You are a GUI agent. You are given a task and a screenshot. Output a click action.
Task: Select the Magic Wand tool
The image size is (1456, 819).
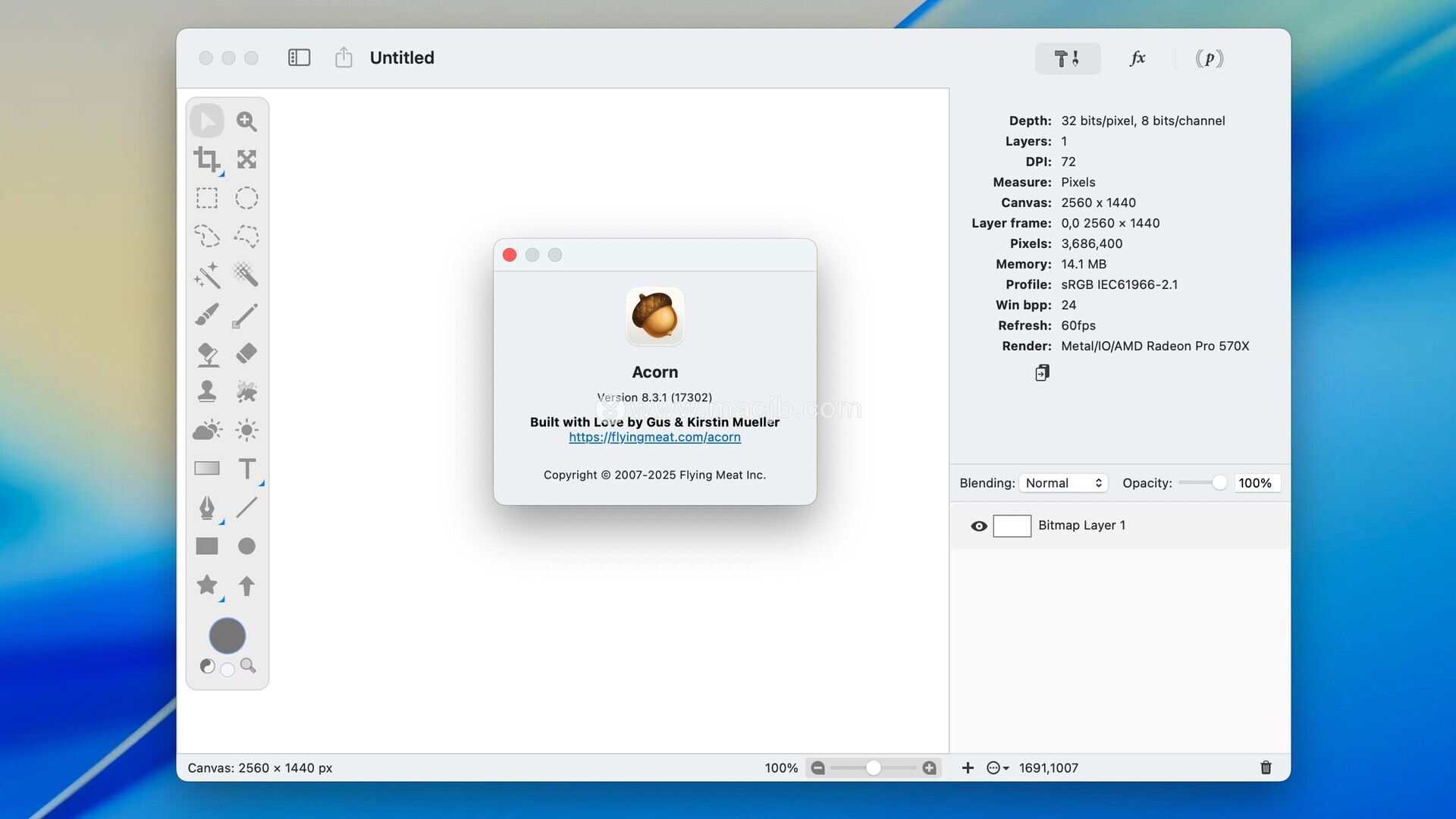[206, 275]
